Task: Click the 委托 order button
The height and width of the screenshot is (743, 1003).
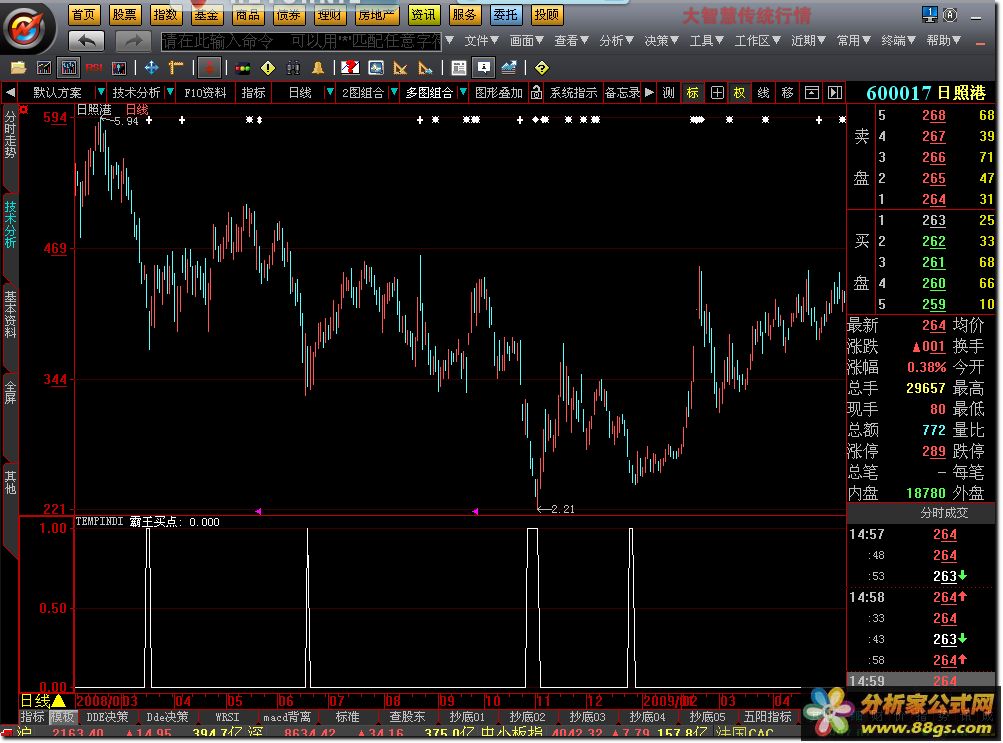Action: pyautogui.click(x=505, y=14)
